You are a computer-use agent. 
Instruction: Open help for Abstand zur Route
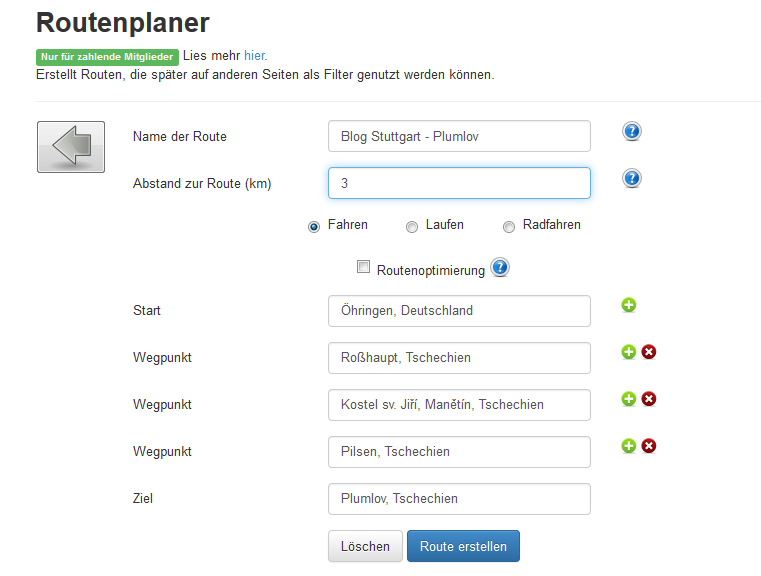[631, 179]
